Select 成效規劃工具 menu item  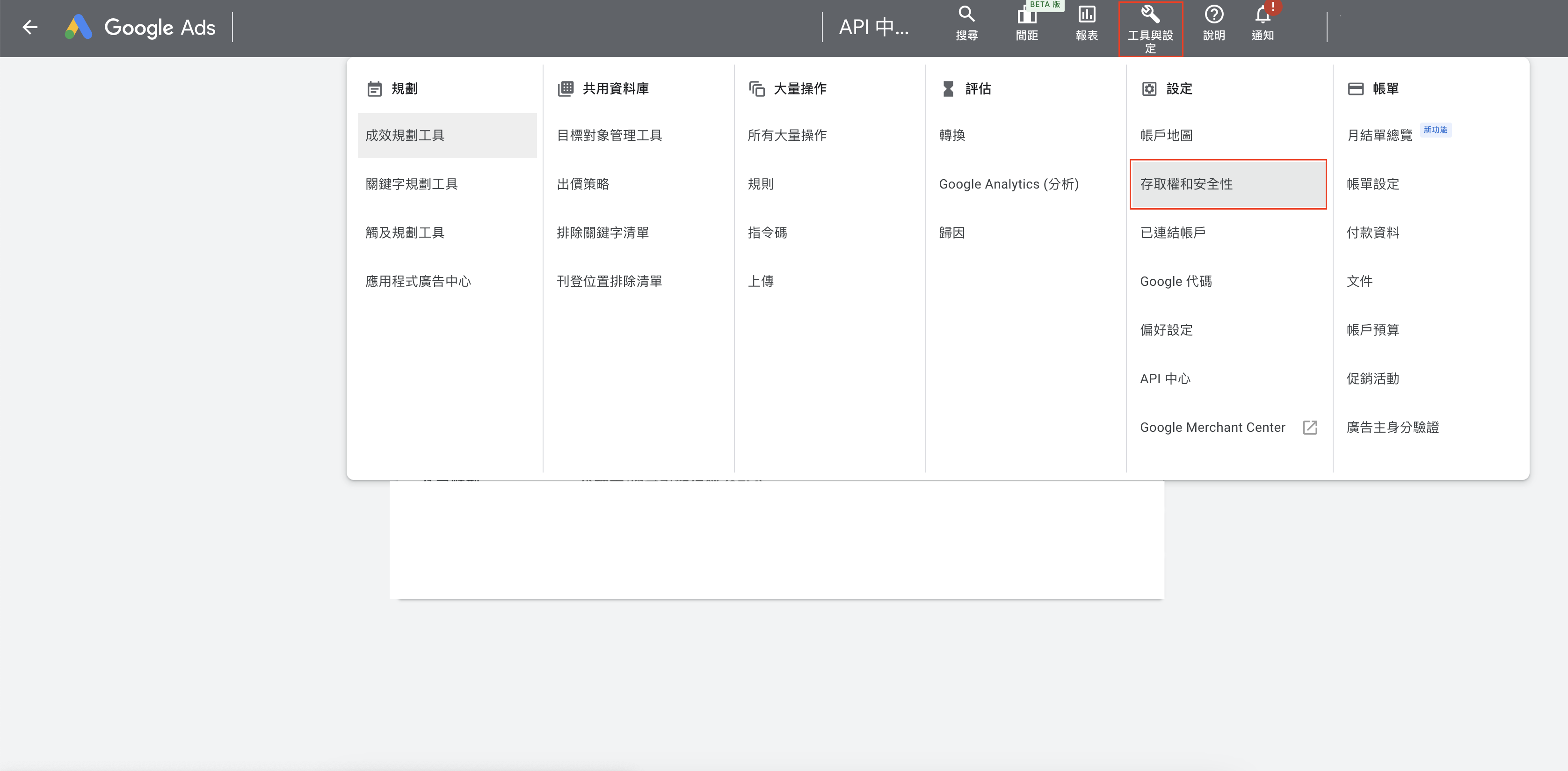click(405, 135)
